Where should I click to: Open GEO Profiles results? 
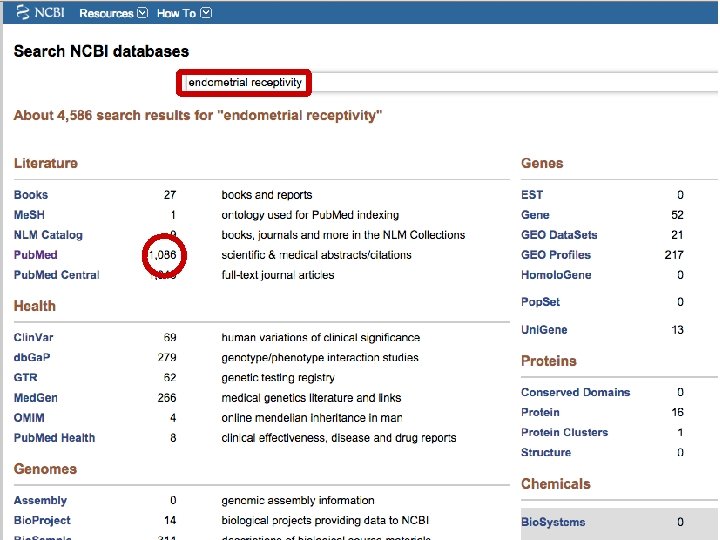coord(556,255)
